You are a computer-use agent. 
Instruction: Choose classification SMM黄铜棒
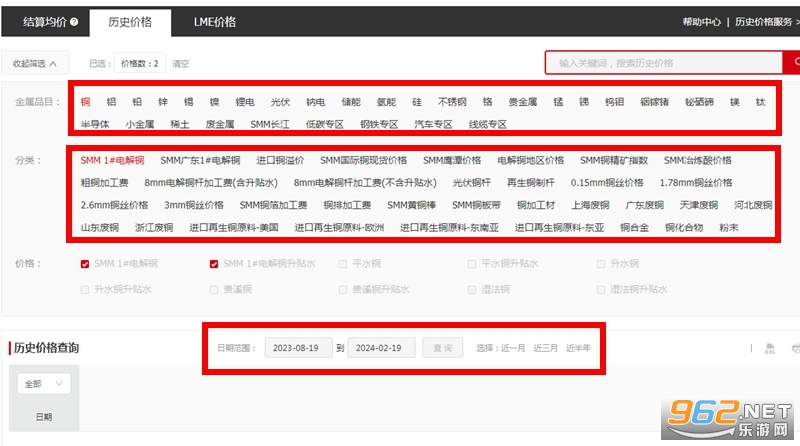411,205
